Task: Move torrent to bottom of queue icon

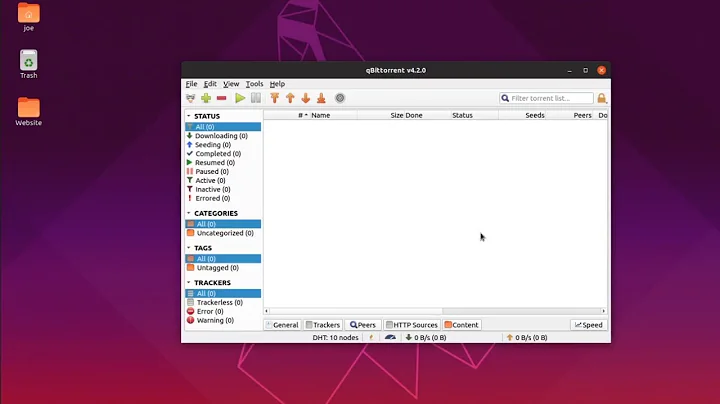Action: [x=321, y=98]
